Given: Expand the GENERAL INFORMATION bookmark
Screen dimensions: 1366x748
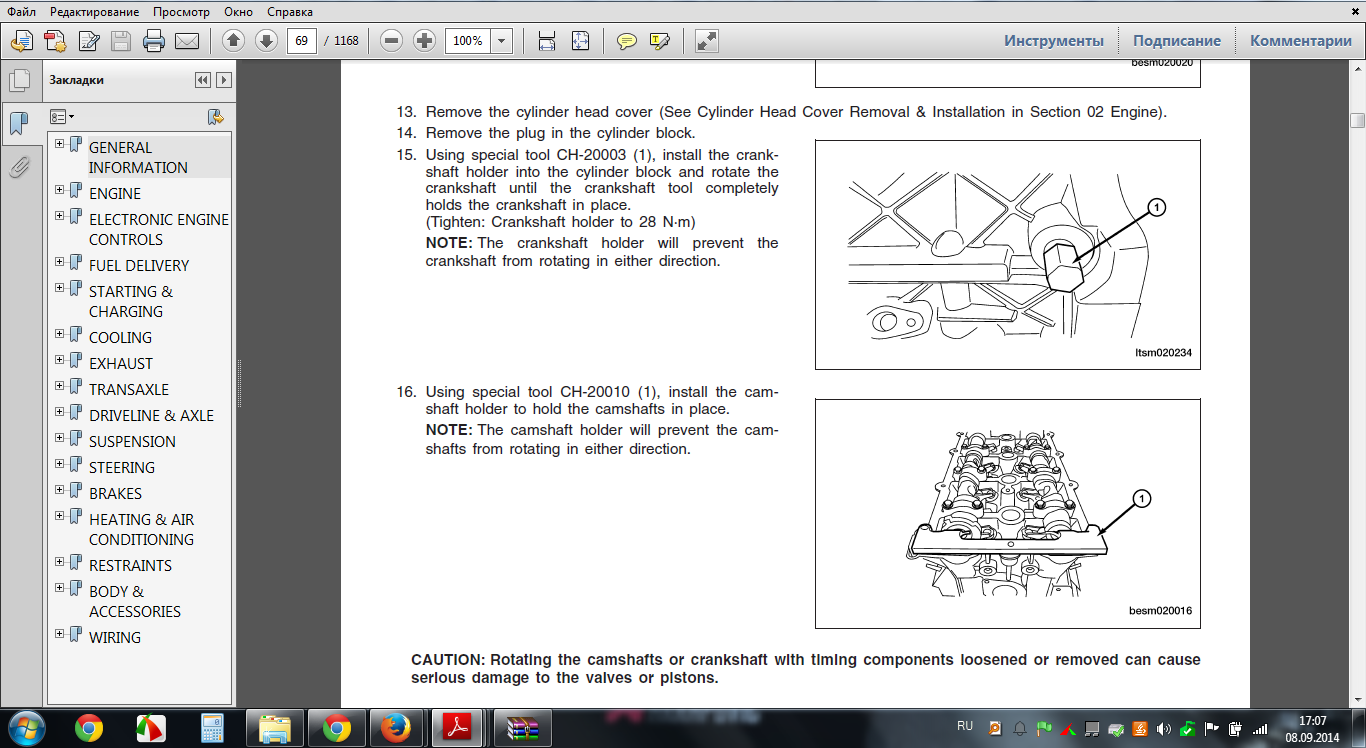Looking at the screenshot, I should point(60,144).
